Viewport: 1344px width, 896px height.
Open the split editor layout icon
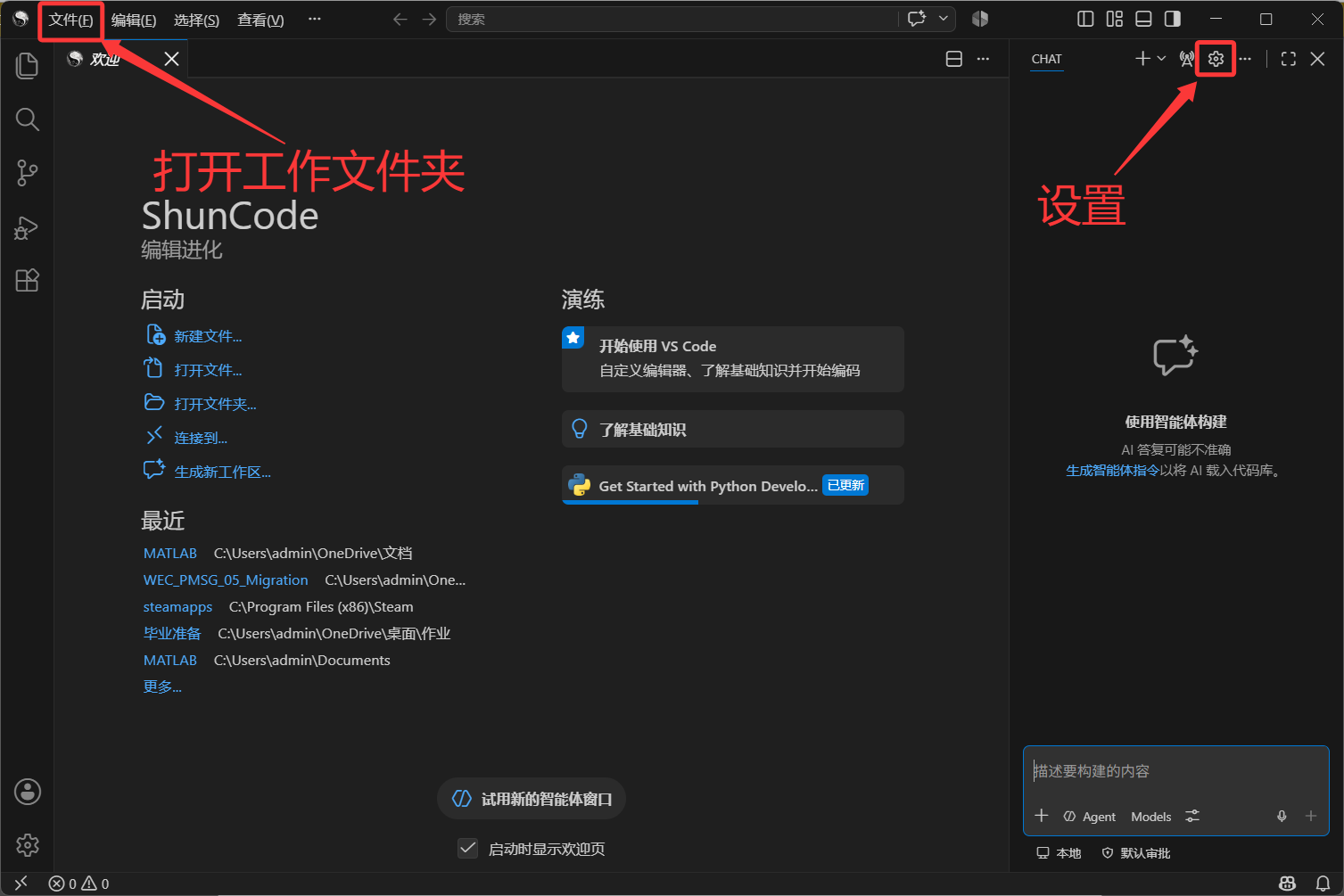(954, 59)
